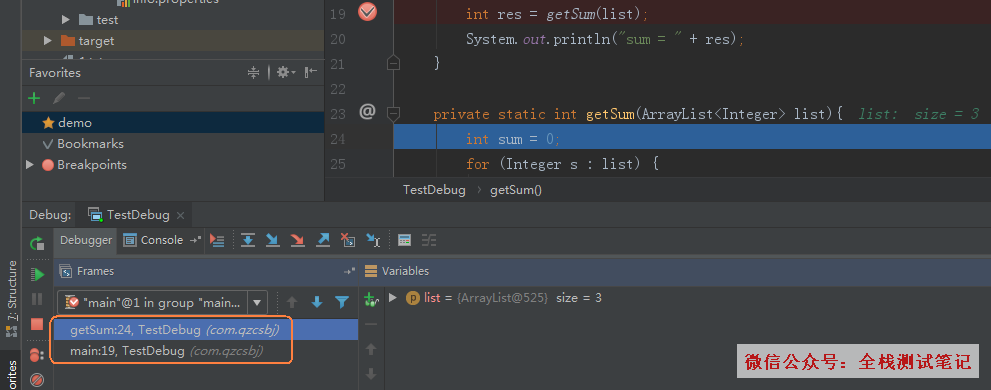Click the thread dropdown arrow button
The height and width of the screenshot is (390, 991).
[257, 303]
